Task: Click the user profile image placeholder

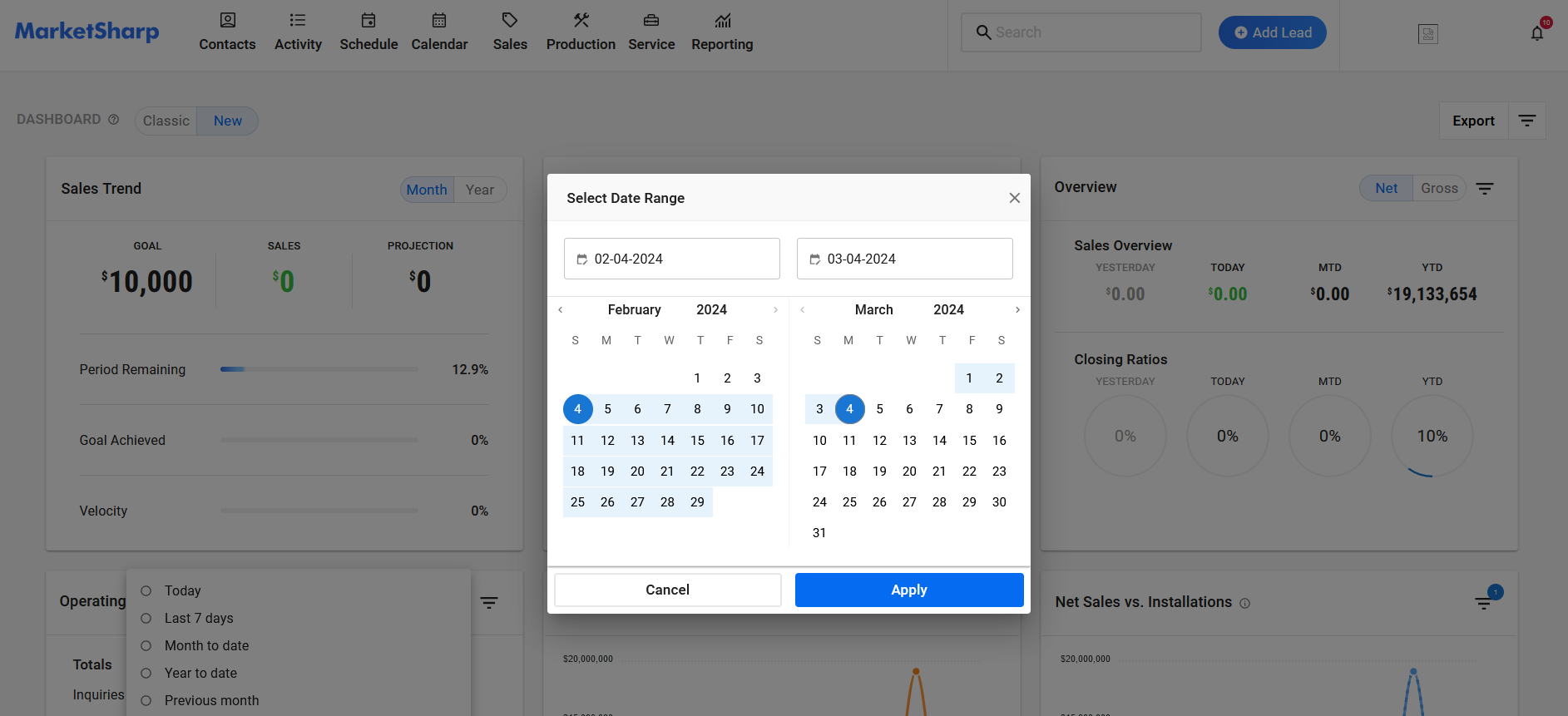Action: coord(1428,33)
